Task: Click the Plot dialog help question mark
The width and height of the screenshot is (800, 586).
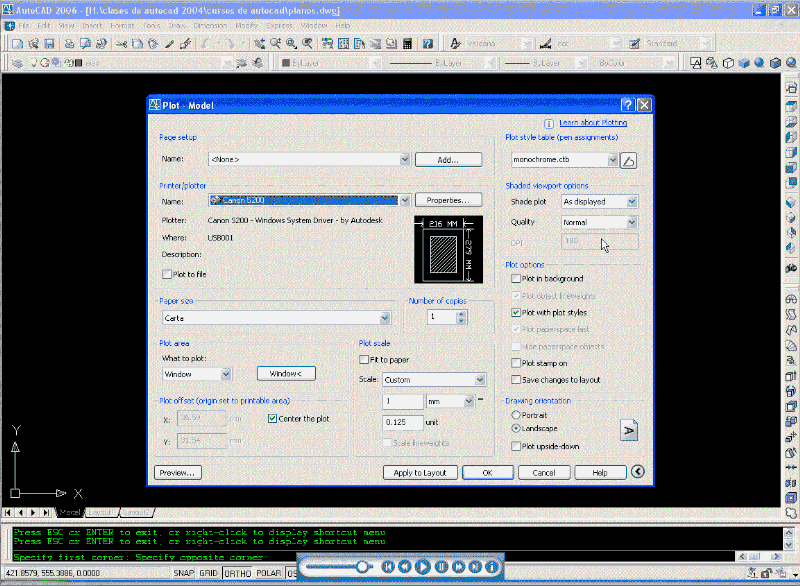Action: [x=628, y=105]
